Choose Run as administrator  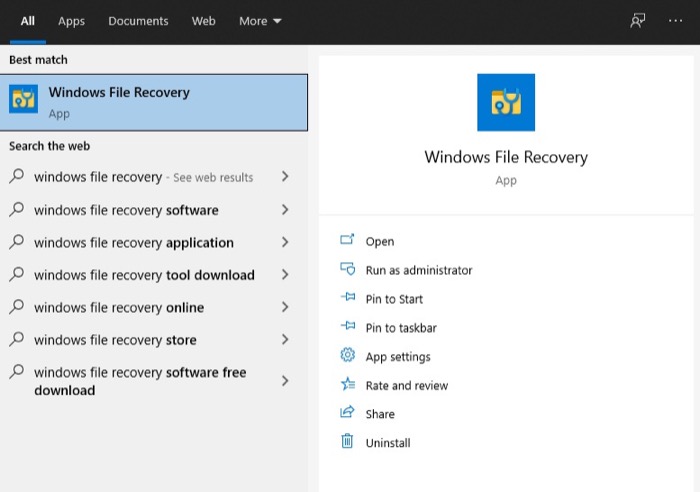[x=419, y=270]
